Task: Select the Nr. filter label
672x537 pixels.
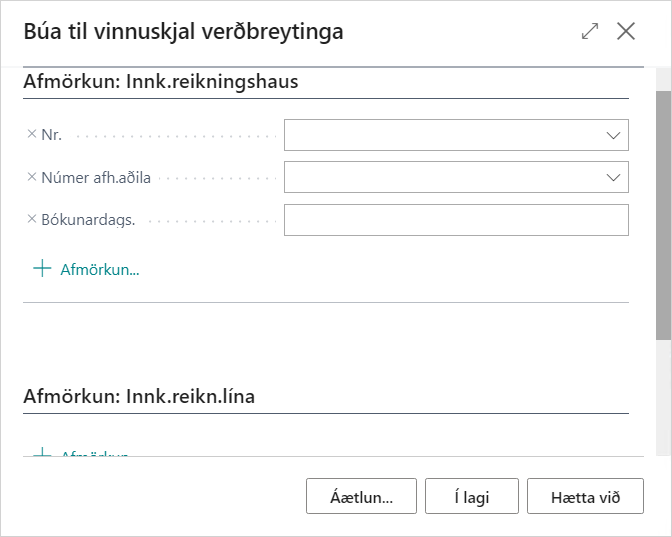Action: point(52,135)
